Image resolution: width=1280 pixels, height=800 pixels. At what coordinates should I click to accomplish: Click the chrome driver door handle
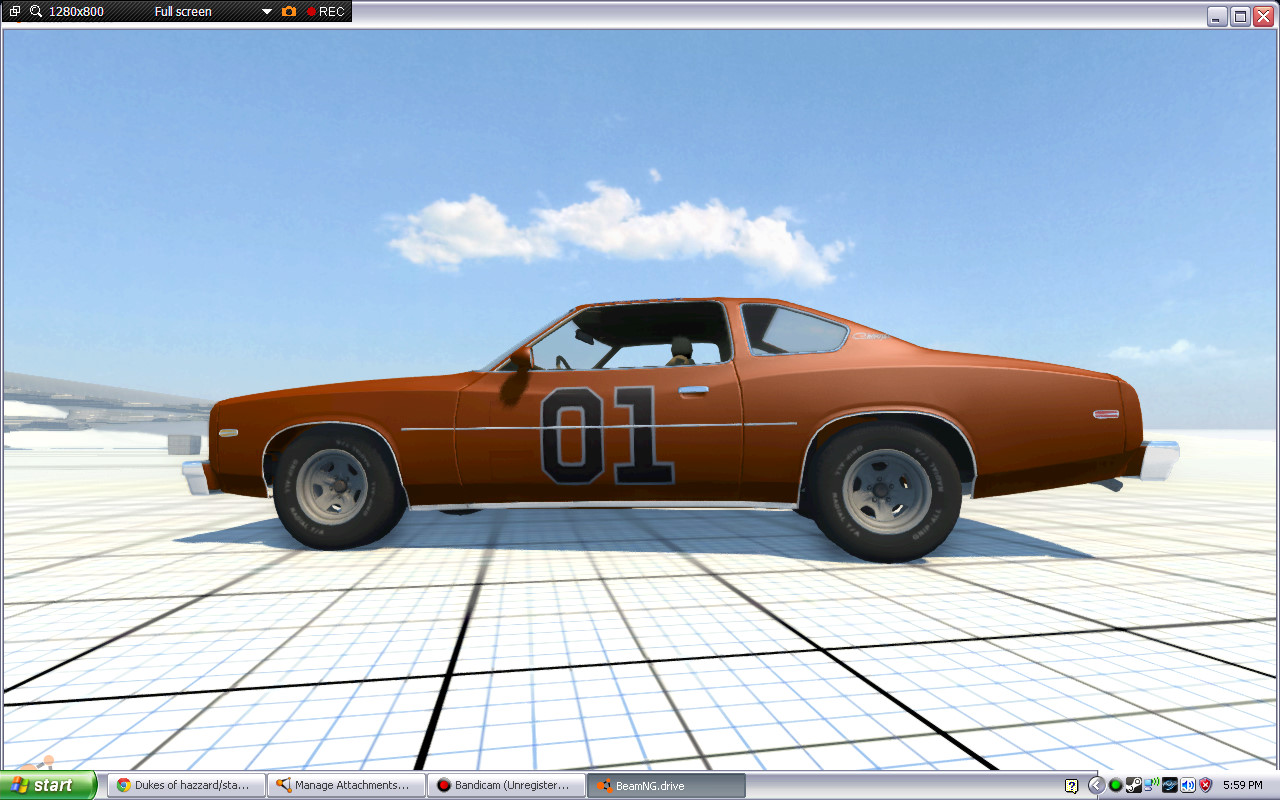(694, 390)
